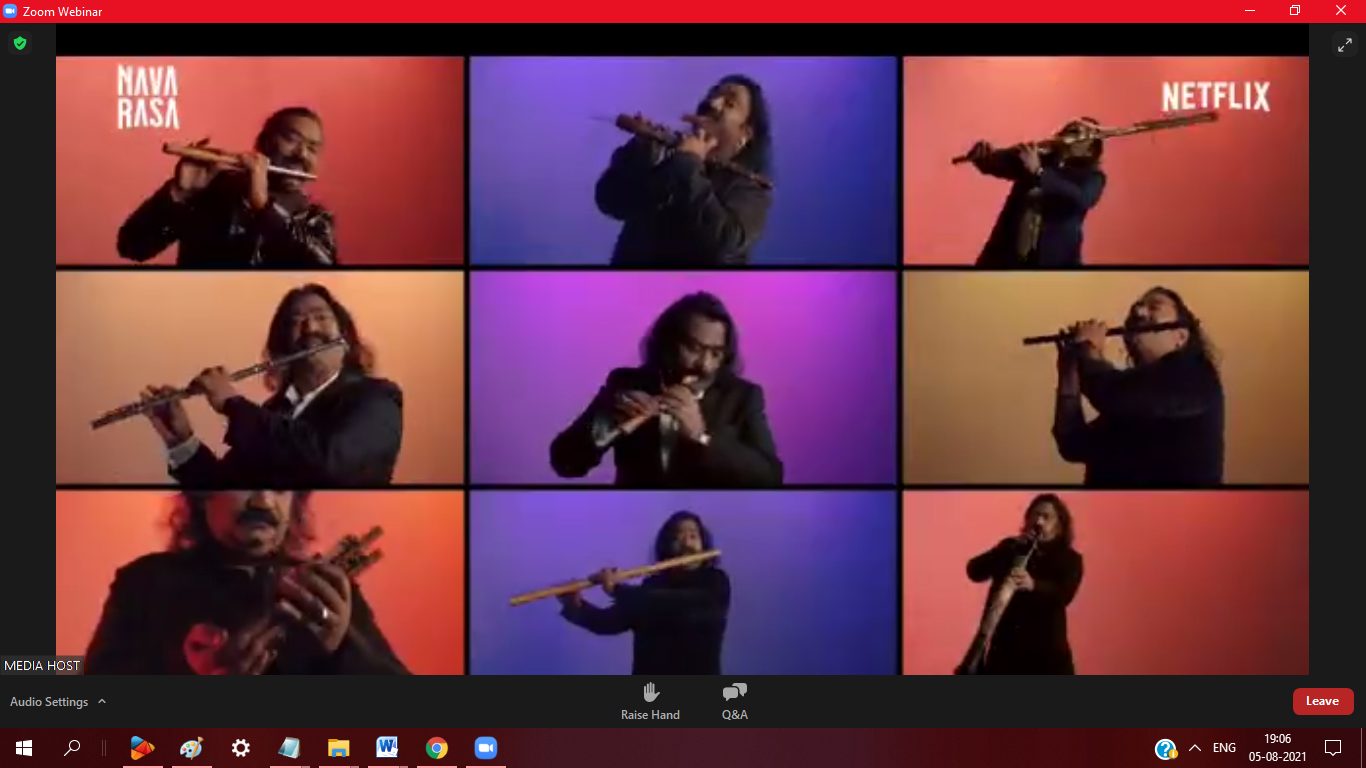The image size is (1366, 768).
Task: Change the ENG input language
Action: pyautogui.click(x=1224, y=748)
